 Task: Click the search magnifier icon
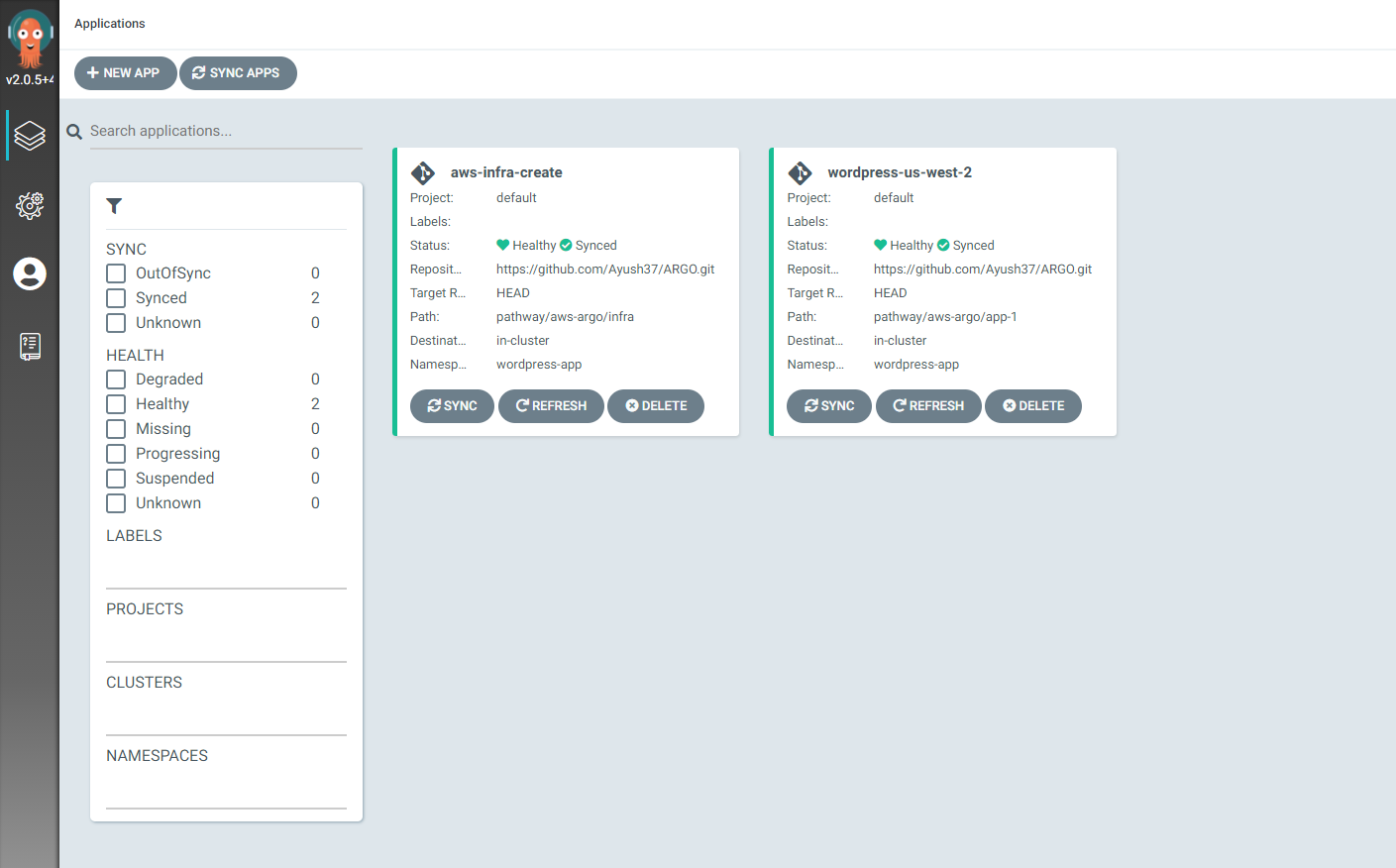click(x=73, y=130)
